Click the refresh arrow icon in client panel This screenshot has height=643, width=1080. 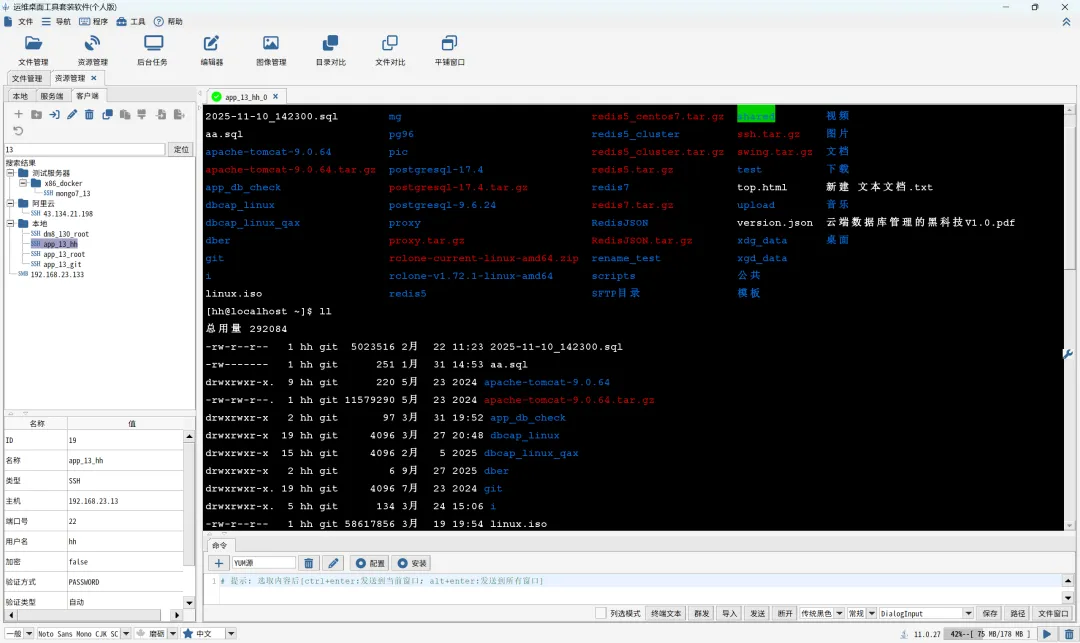point(18,131)
